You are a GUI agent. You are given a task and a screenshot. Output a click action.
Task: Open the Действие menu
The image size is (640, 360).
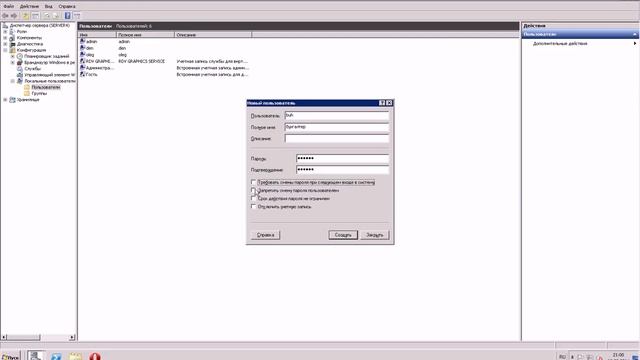[29, 7]
